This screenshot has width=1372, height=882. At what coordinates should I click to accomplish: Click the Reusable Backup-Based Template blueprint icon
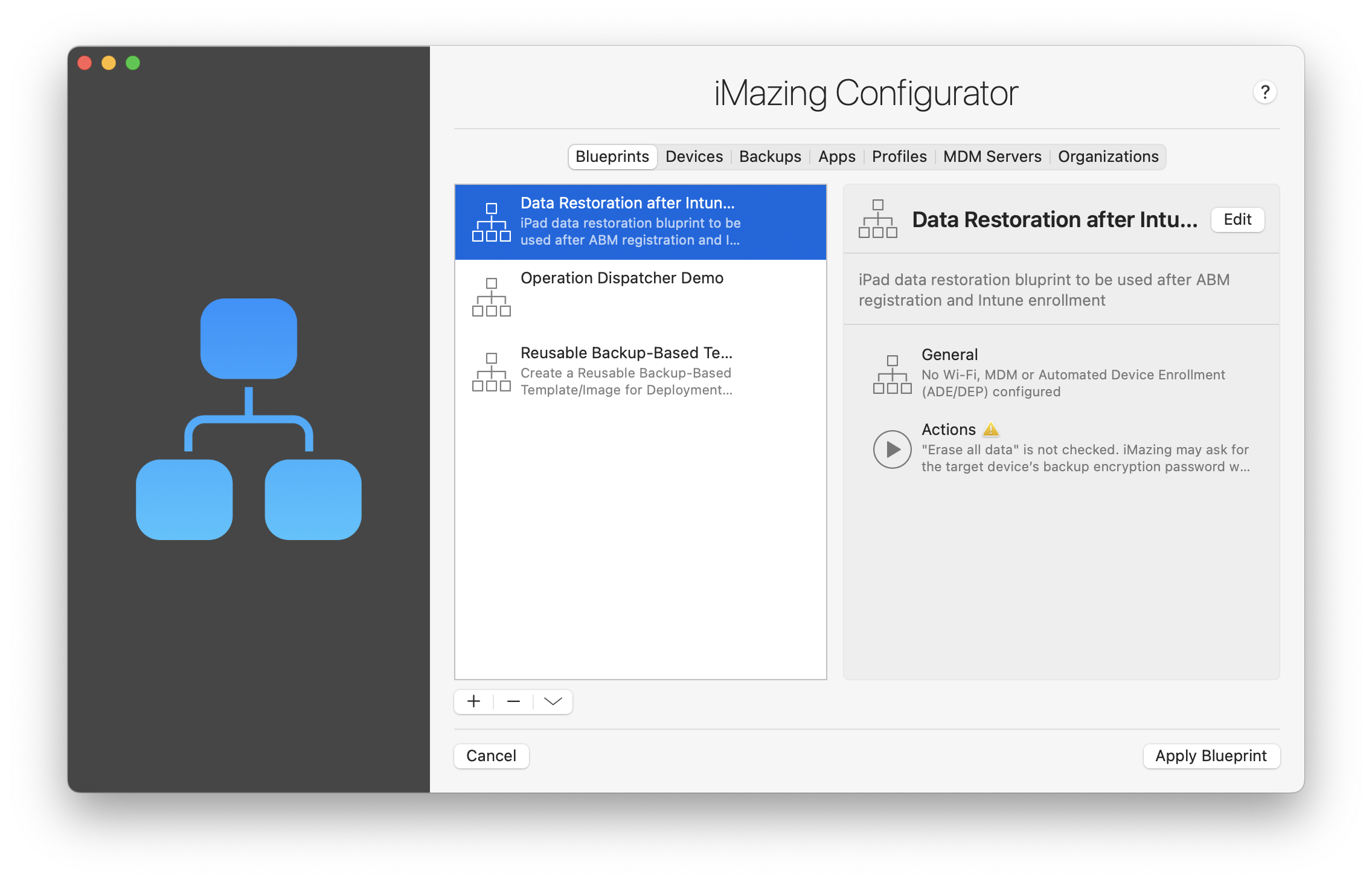pyautogui.click(x=492, y=372)
